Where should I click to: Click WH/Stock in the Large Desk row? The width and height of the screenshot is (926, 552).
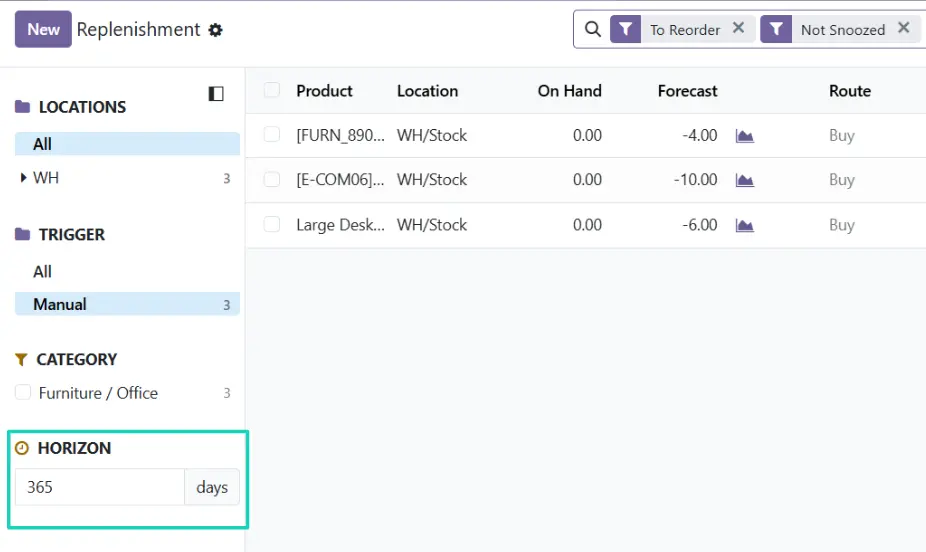pyautogui.click(x=432, y=225)
